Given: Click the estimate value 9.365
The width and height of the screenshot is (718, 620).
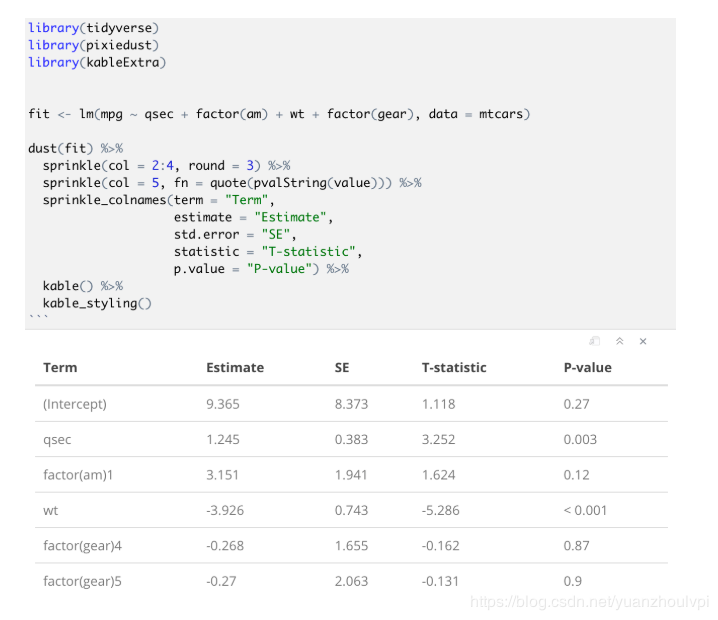Looking at the screenshot, I should coord(223,404).
